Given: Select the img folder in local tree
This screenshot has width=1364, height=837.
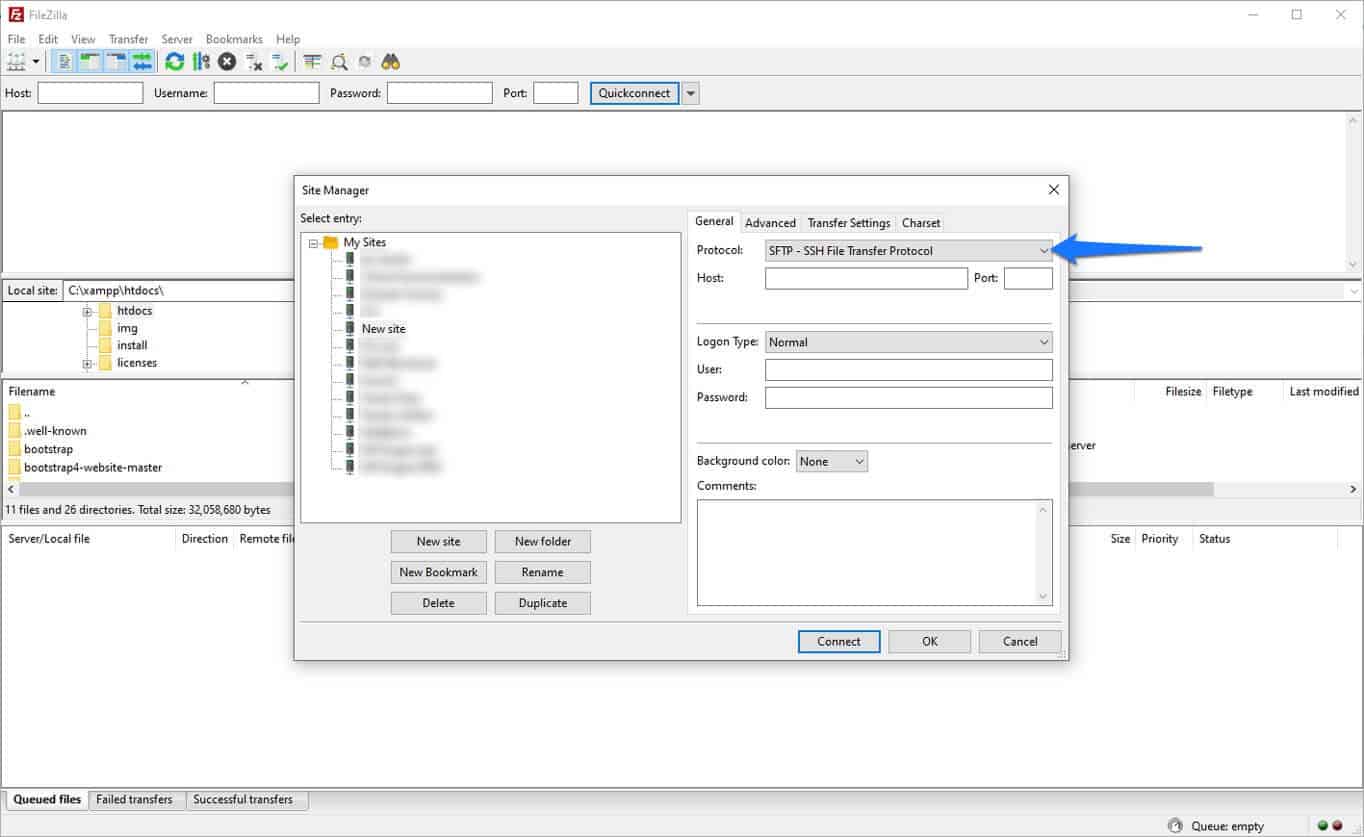Looking at the screenshot, I should 127,328.
